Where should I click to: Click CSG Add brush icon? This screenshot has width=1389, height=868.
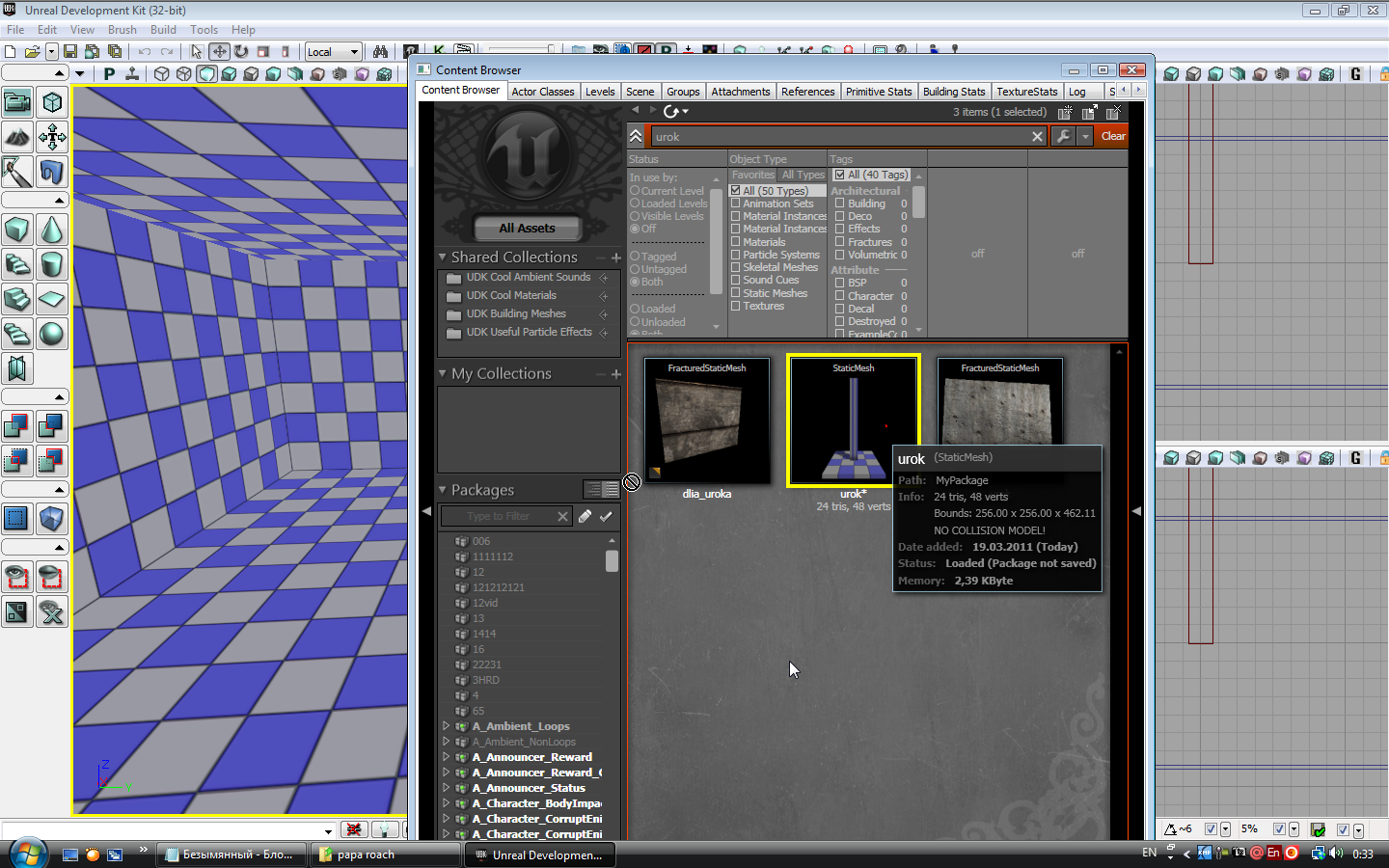click(x=17, y=425)
